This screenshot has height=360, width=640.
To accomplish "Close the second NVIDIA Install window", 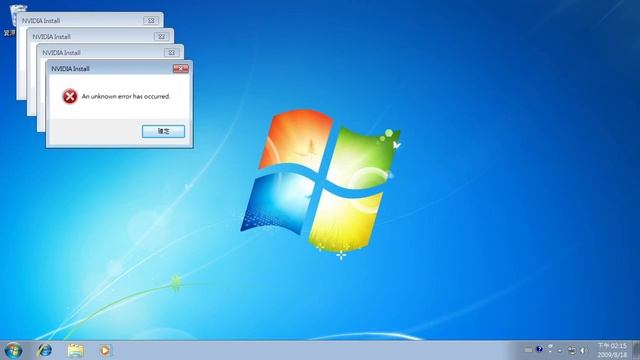I will (x=162, y=36).
